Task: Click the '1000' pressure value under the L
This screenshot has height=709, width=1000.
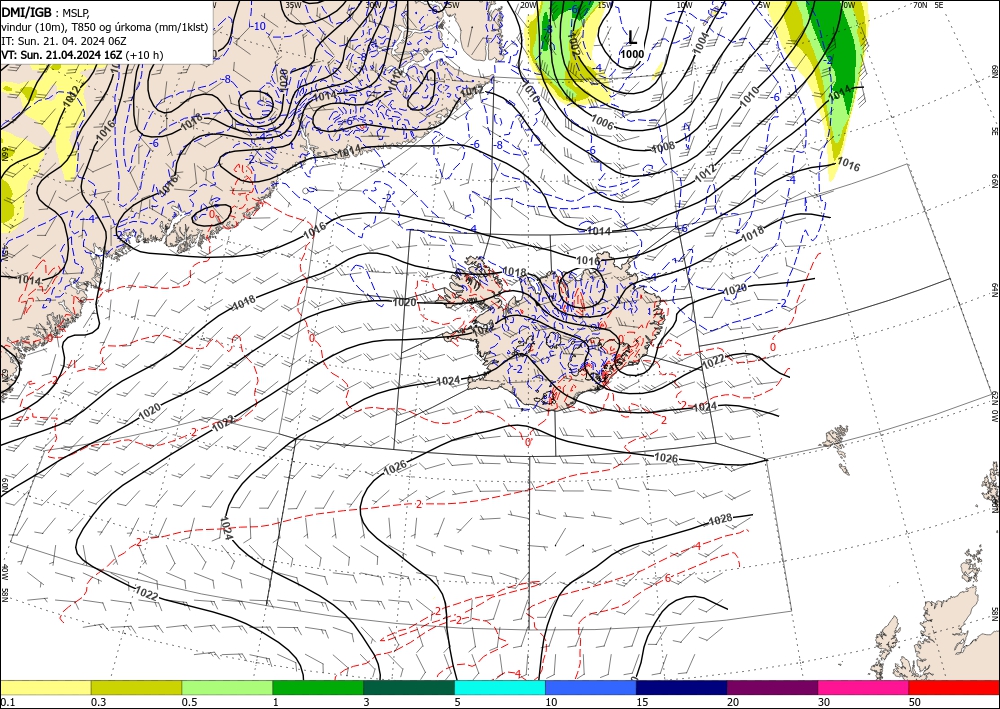Action: 632,54
